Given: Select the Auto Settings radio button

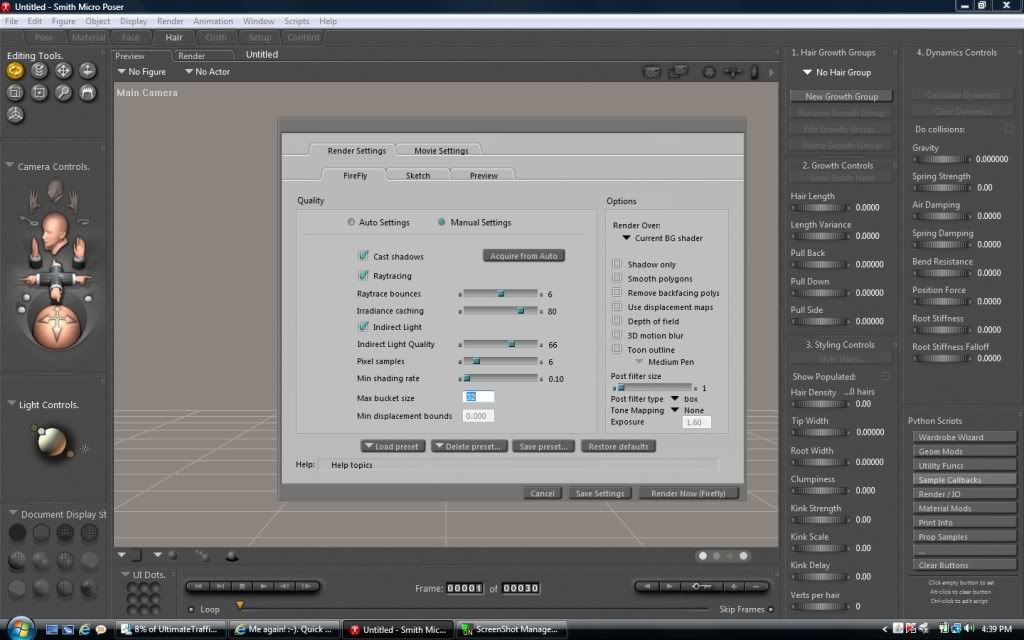Looking at the screenshot, I should (x=351, y=223).
